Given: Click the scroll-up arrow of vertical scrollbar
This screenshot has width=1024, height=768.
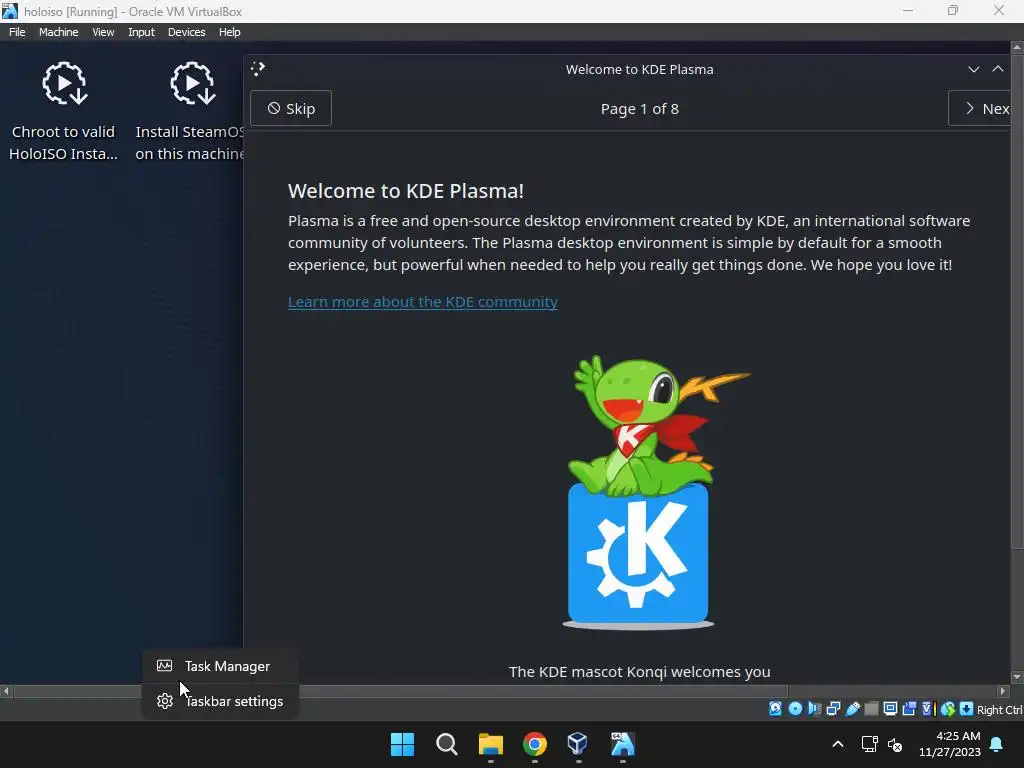Looking at the screenshot, I should coord(1017,47).
